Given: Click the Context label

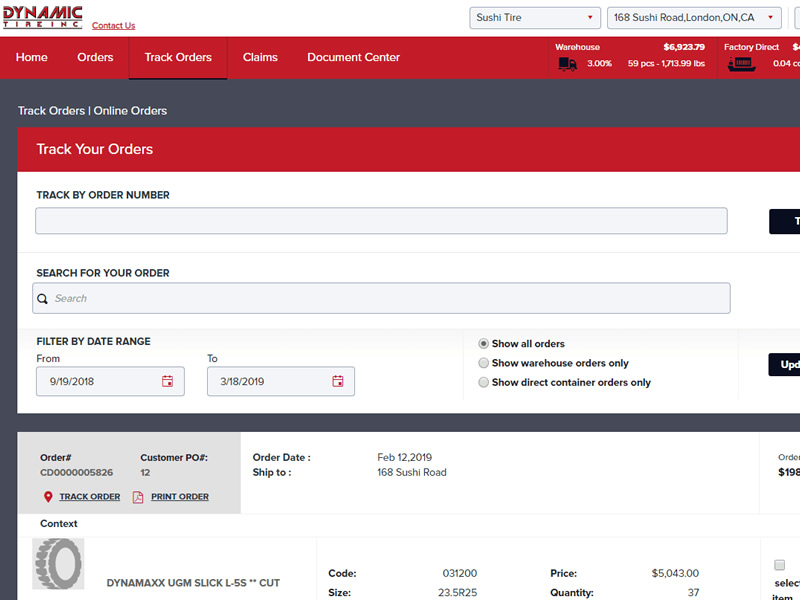Looking at the screenshot, I should point(59,523).
